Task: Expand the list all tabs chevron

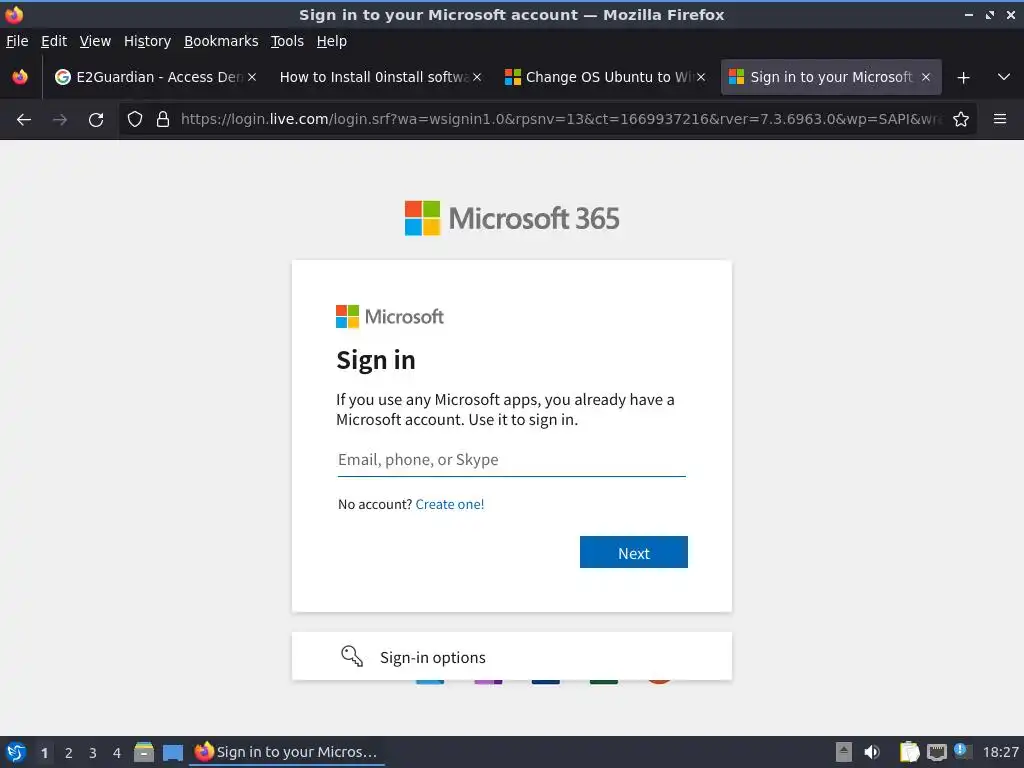Action: [1004, 77]
